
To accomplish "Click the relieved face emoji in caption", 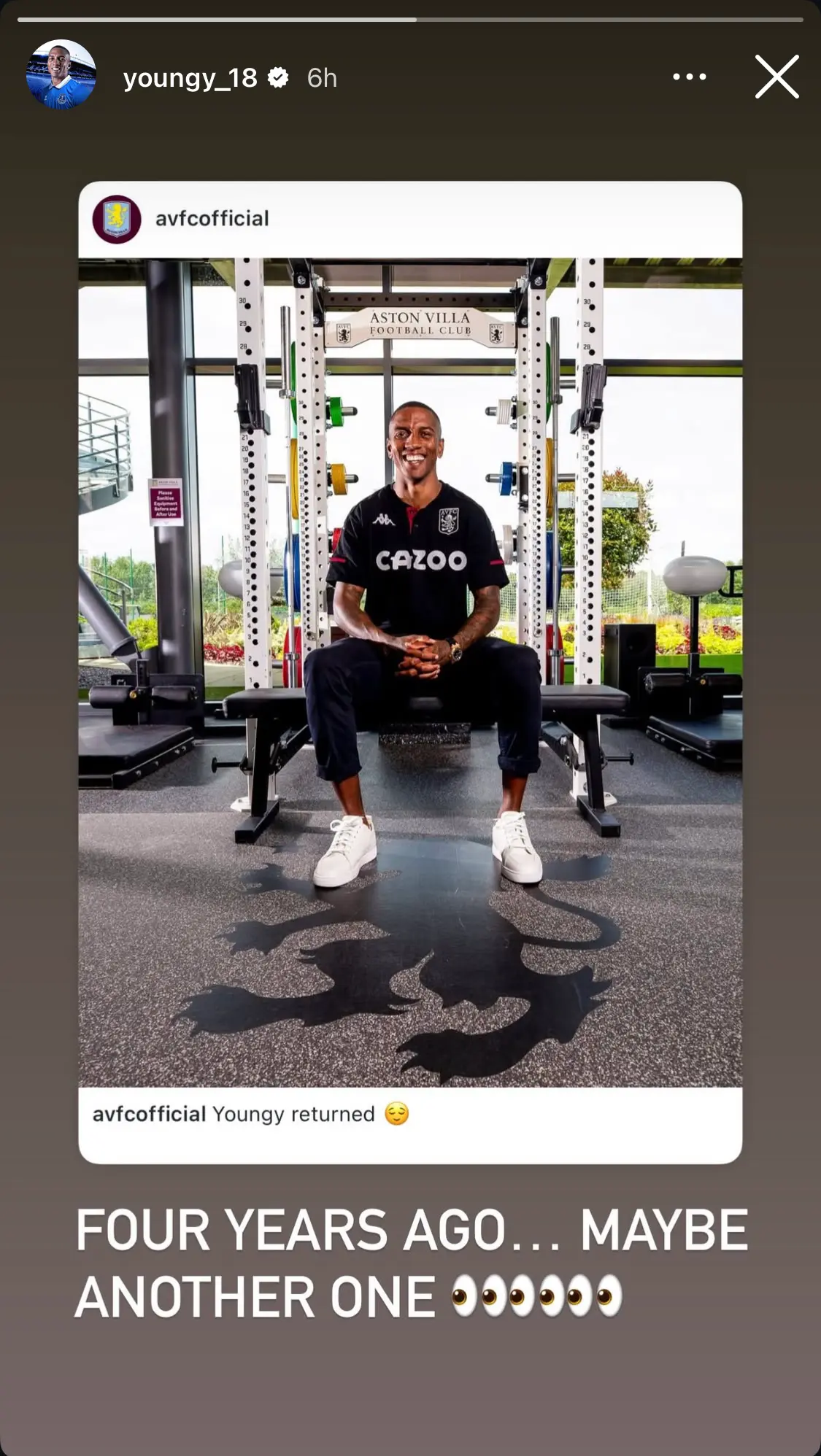I will click(x=396, y=1114).
